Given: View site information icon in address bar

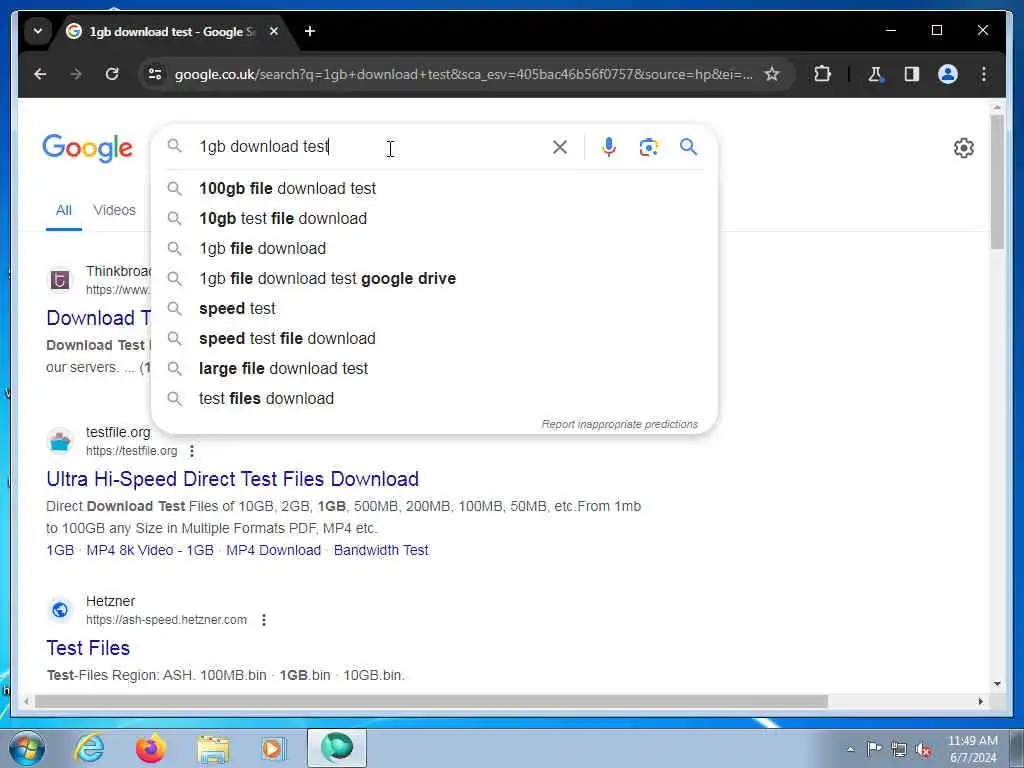Looking at the screenshot, I should click(155, 74).
